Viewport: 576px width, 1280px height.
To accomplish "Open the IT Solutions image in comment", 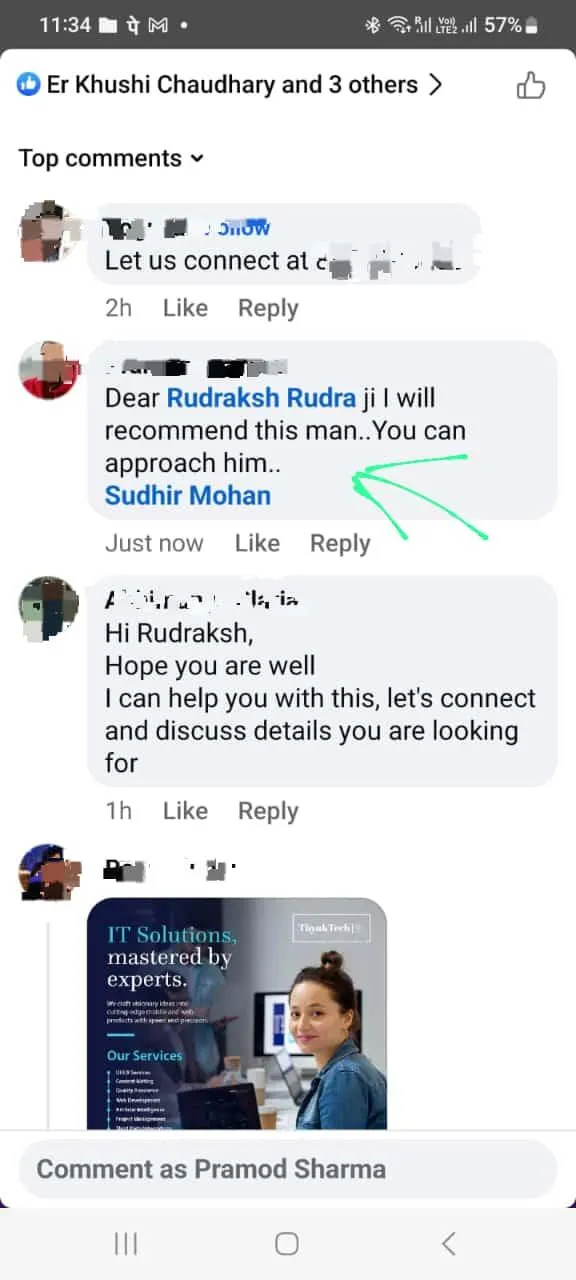I will click(237, 1013).
